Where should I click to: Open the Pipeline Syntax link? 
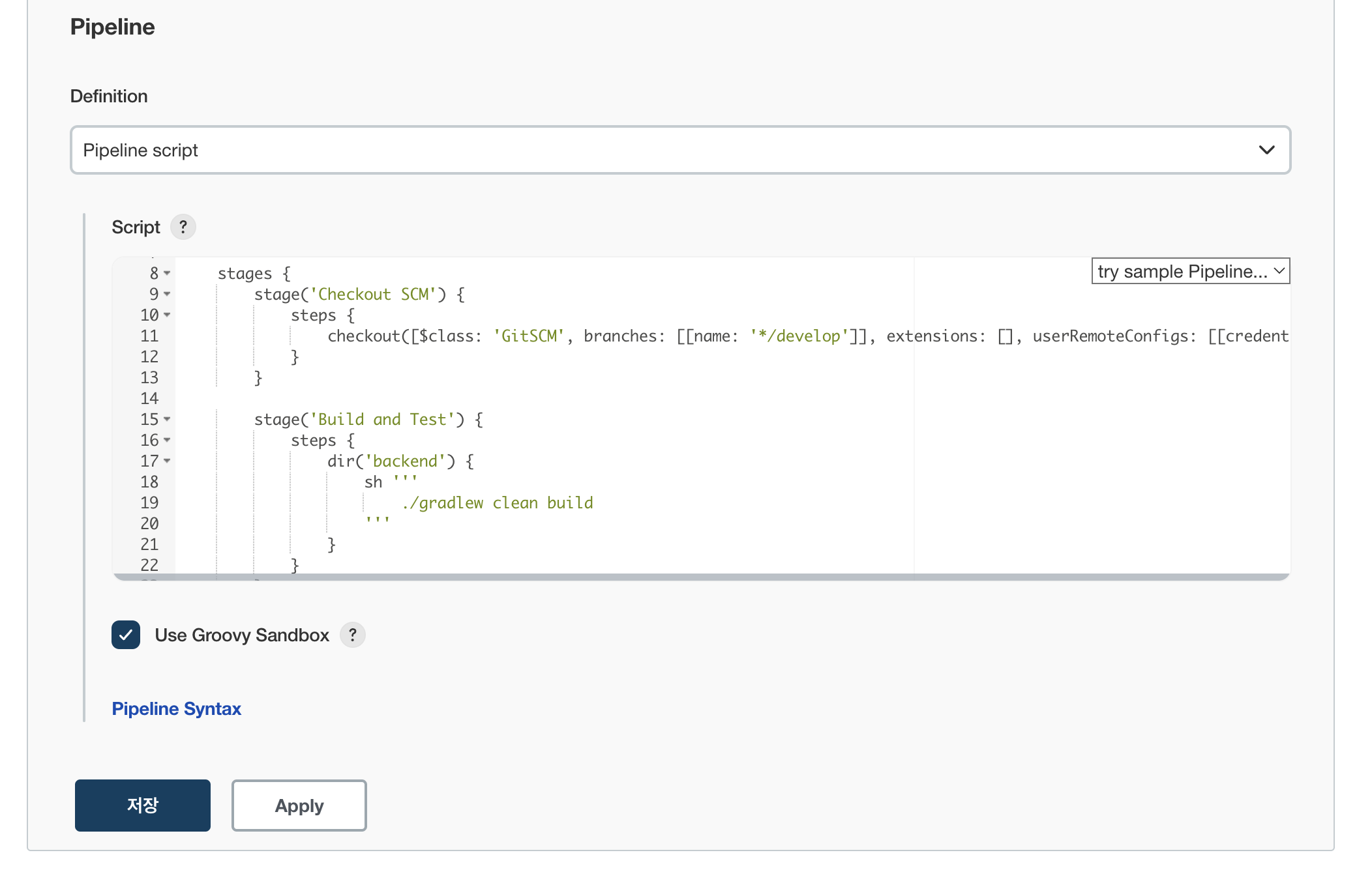(x=176, y=708)
